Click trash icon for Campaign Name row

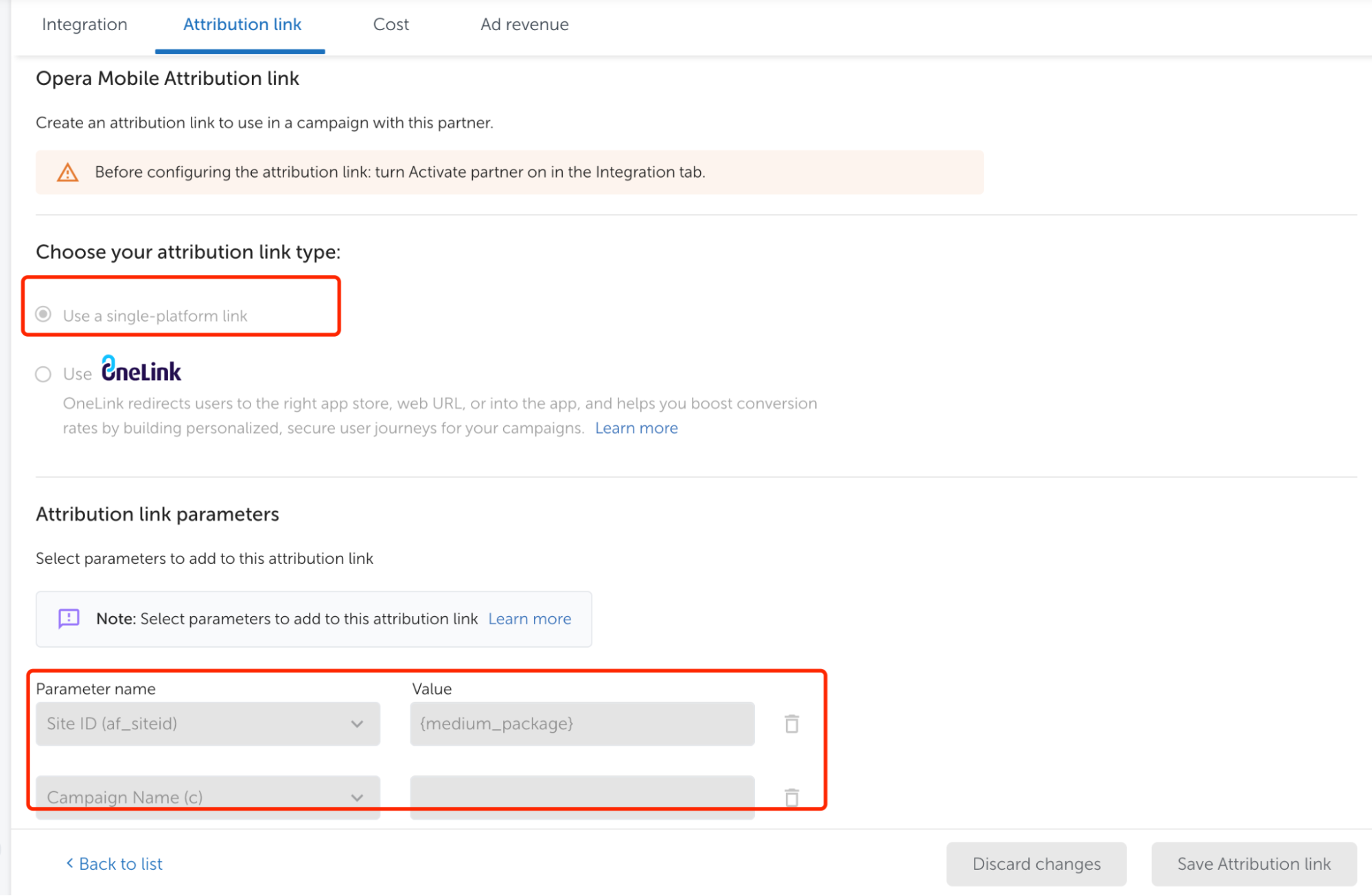(791, 797)
